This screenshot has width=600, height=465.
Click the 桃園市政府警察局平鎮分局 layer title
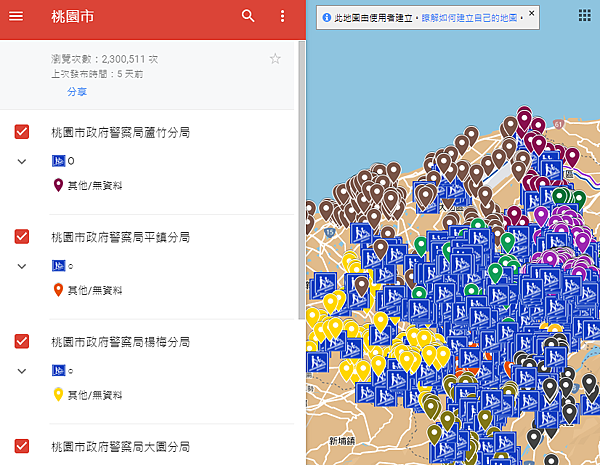pyautogui.click(x=121, y=237)
